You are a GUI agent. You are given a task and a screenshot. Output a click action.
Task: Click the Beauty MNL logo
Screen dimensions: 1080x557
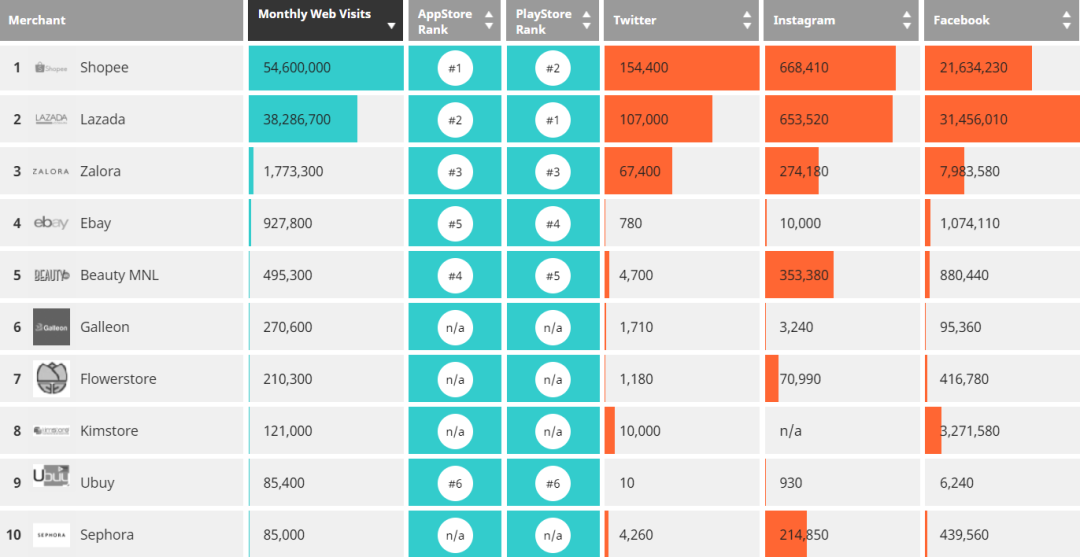point(51,275)
